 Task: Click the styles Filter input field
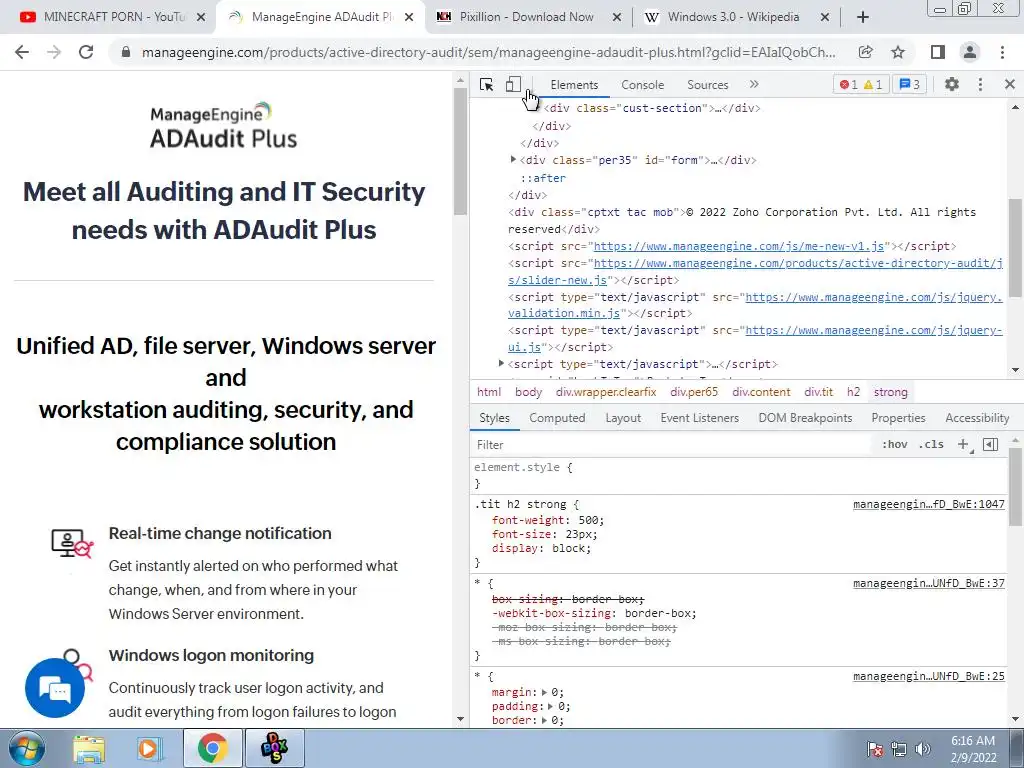pos(673,445)
